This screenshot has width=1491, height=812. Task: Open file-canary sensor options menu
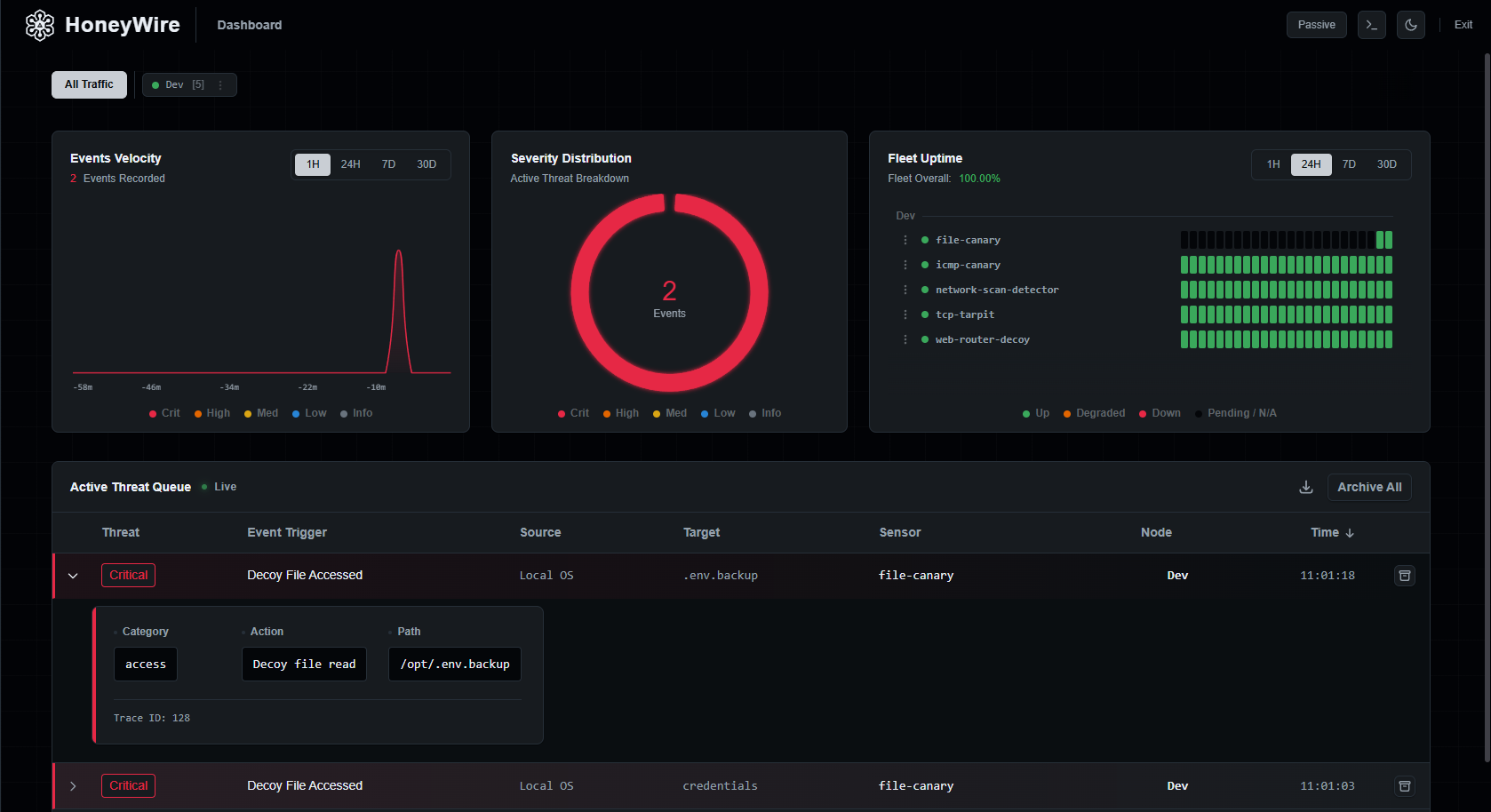point(905,240)
